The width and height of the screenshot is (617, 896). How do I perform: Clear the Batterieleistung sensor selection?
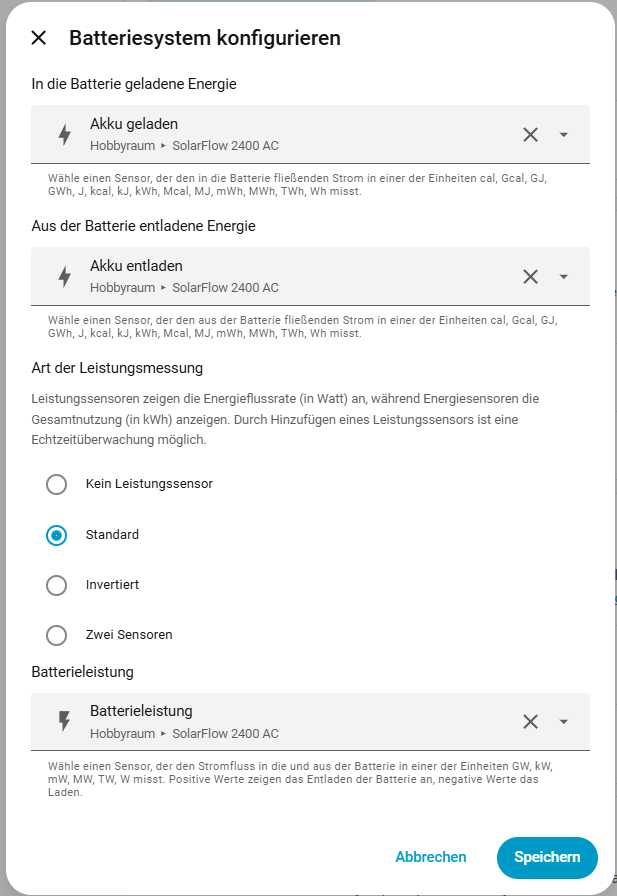coord(530,722)
